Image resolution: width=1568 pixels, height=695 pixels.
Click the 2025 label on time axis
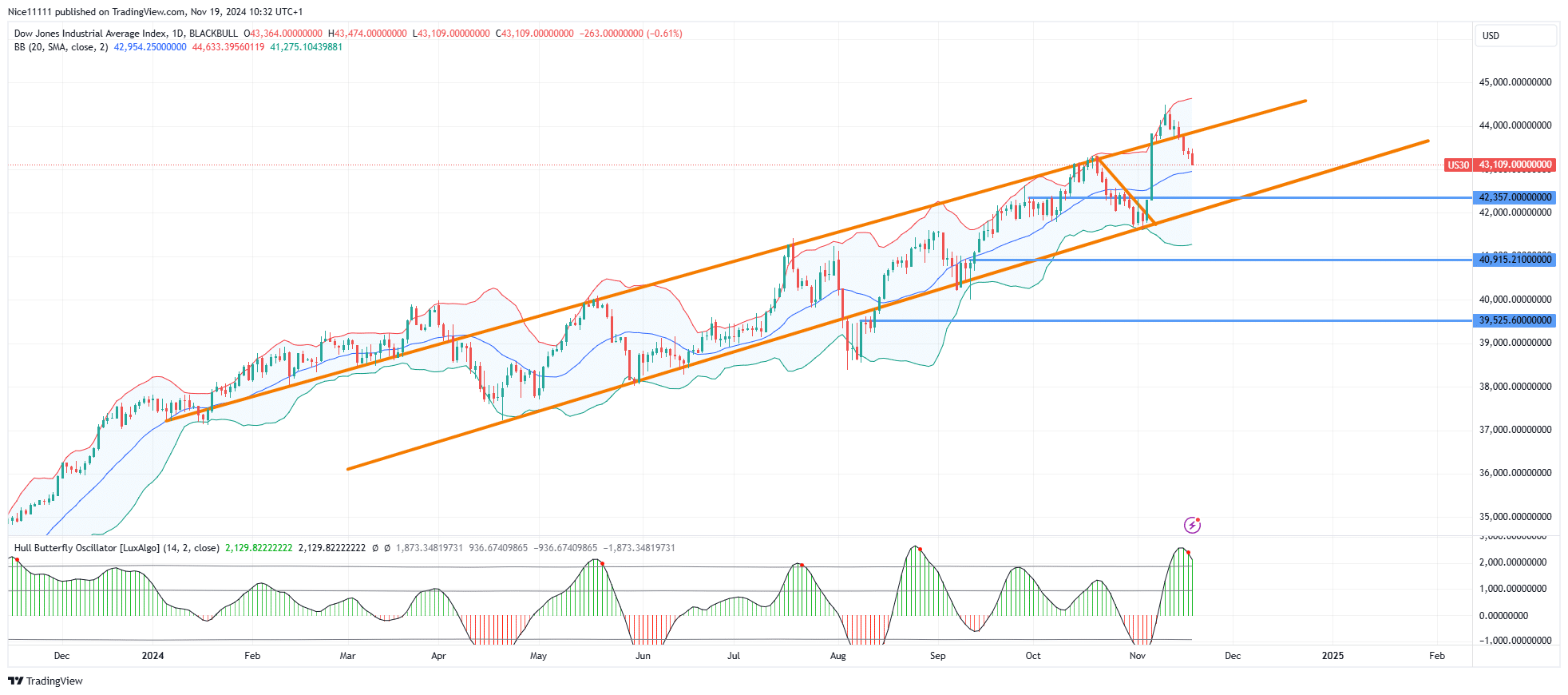pos(1332,656)
